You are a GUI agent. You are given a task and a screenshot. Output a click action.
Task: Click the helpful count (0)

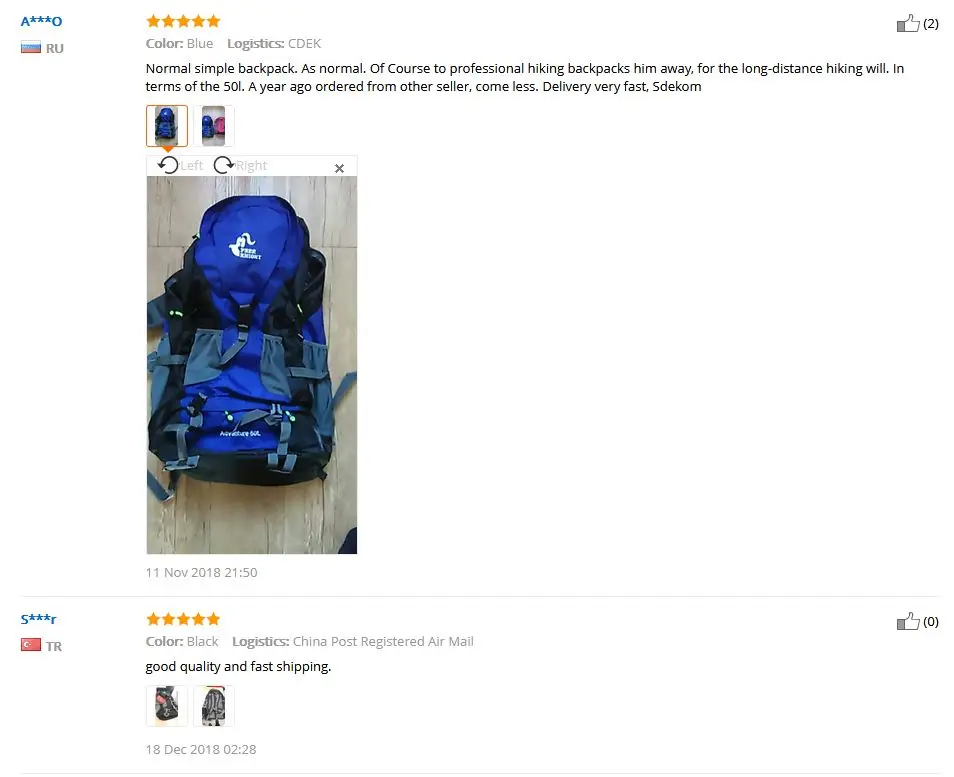[x=931, y=622]
